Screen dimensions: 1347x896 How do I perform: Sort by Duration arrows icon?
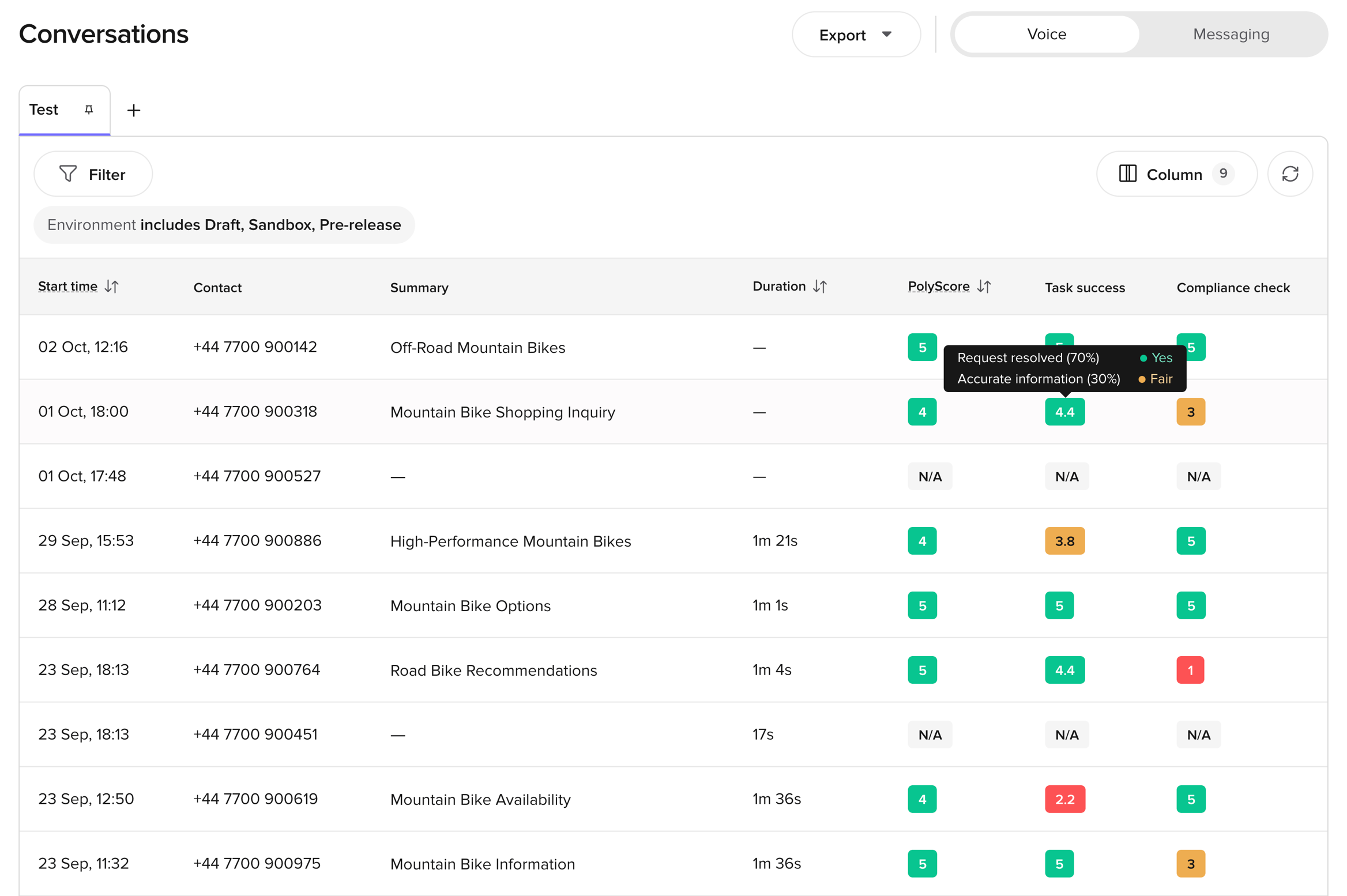820,287
